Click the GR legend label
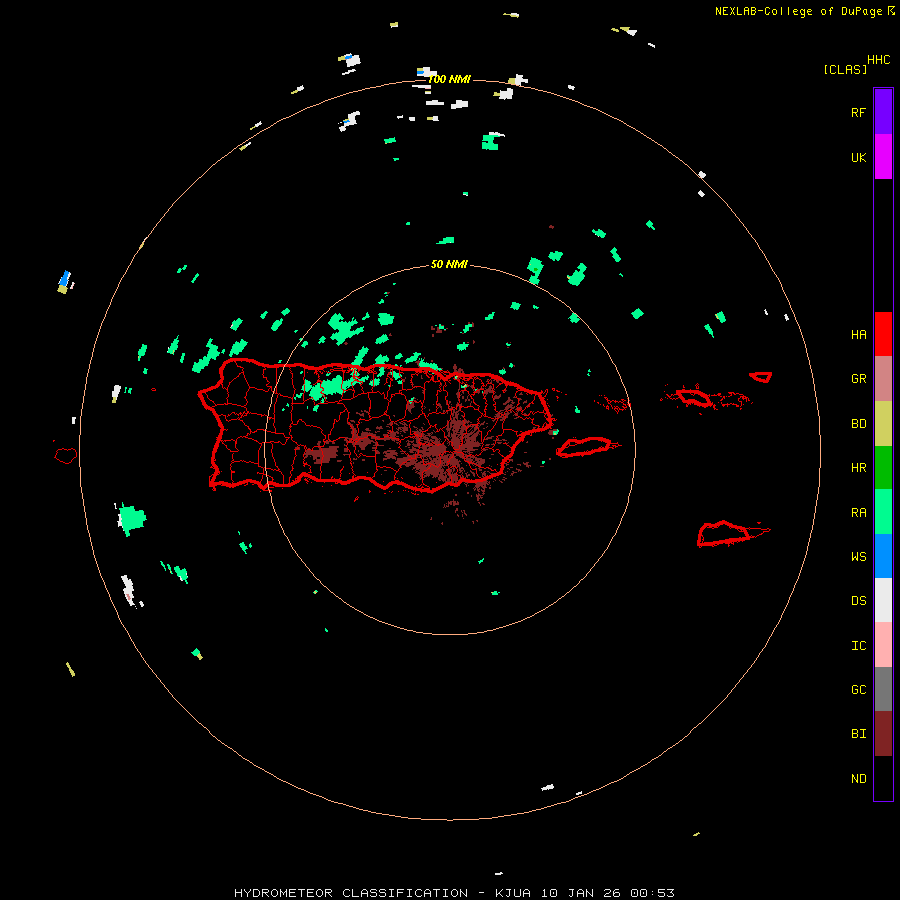The image size is (900, 900). 858,379
